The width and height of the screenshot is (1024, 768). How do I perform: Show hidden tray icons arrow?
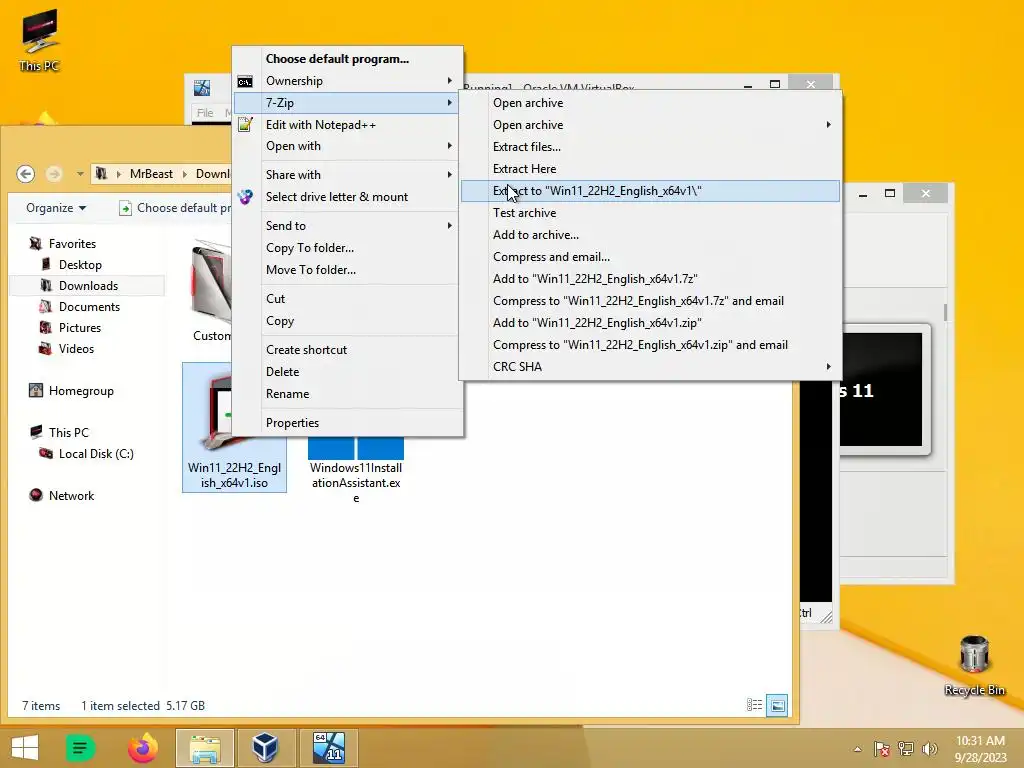tap(857, 749)
